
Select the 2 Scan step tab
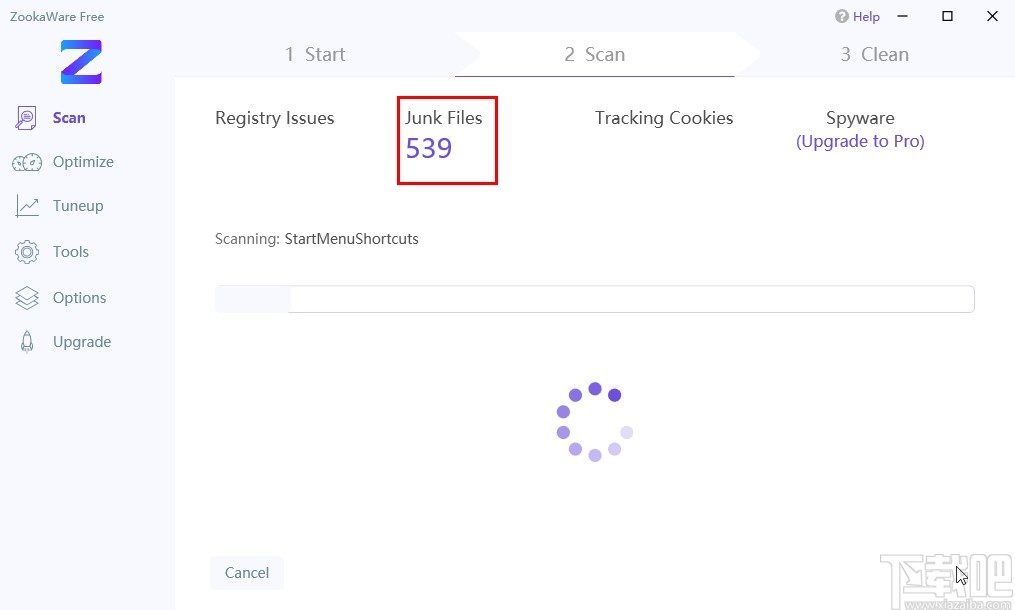[x=594, y=55]
